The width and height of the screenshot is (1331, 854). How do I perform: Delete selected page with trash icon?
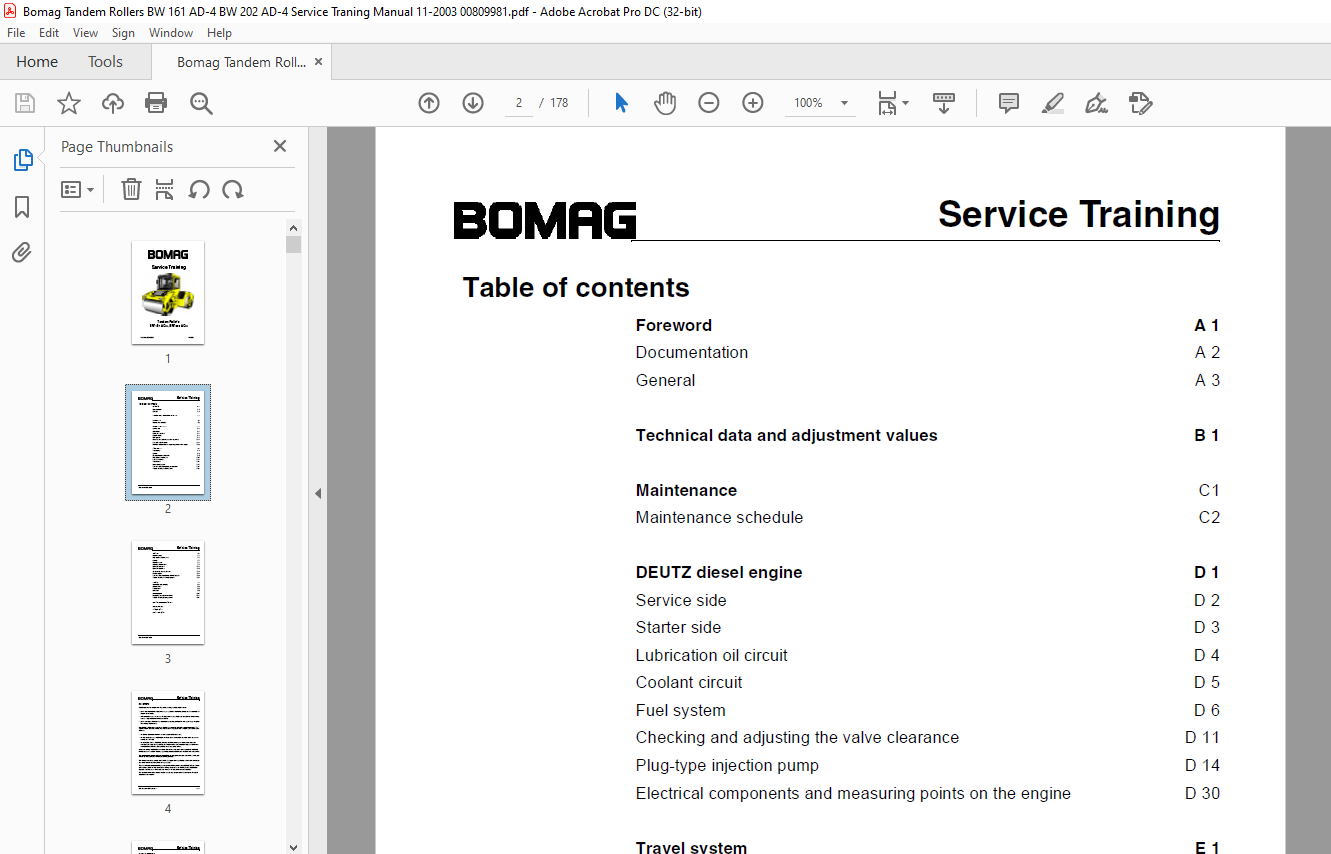[131, 189]
